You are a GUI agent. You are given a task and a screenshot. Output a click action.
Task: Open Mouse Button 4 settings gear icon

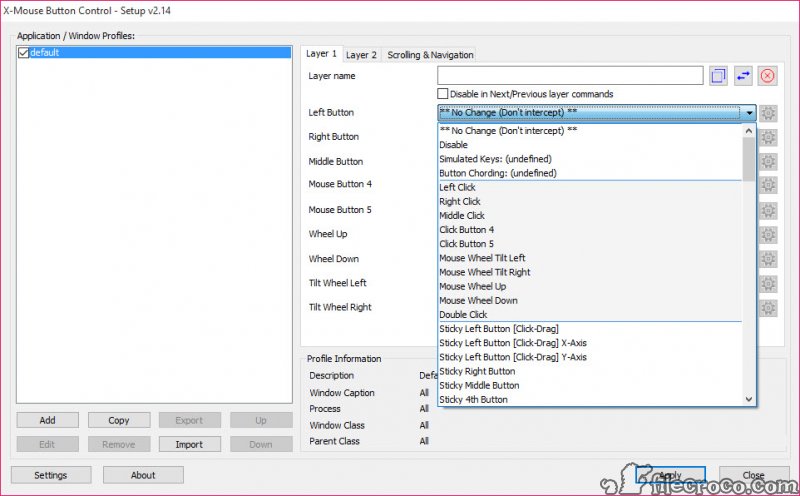click(x=768, y=185)
